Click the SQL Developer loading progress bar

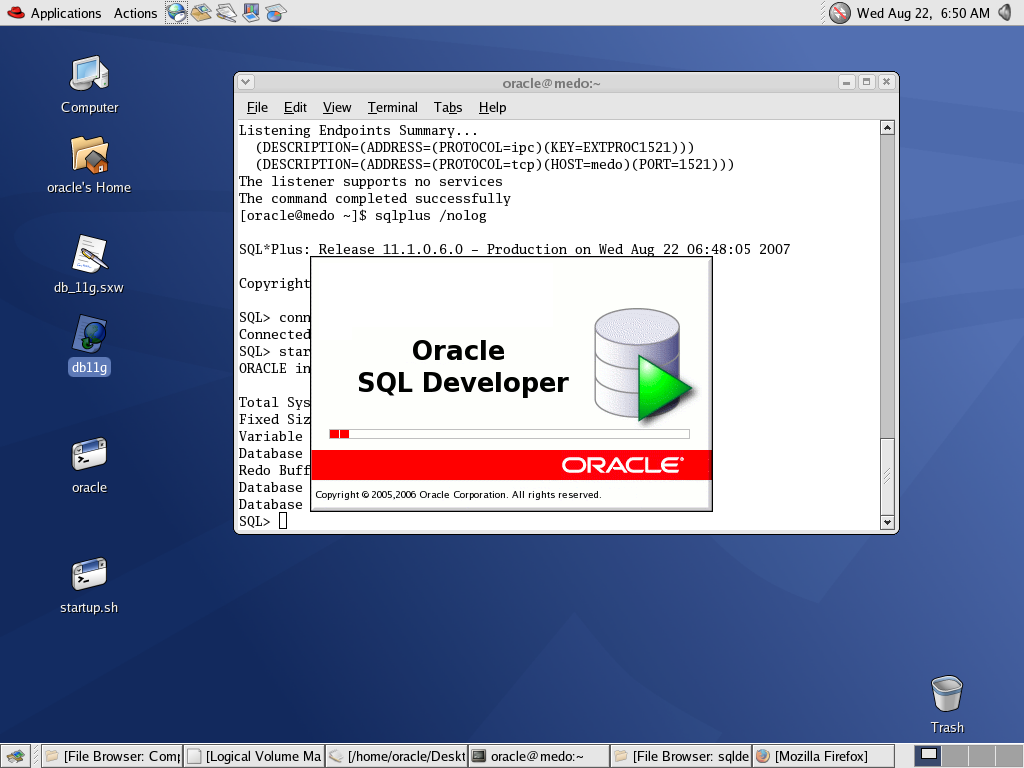click(x=509, y=434)
